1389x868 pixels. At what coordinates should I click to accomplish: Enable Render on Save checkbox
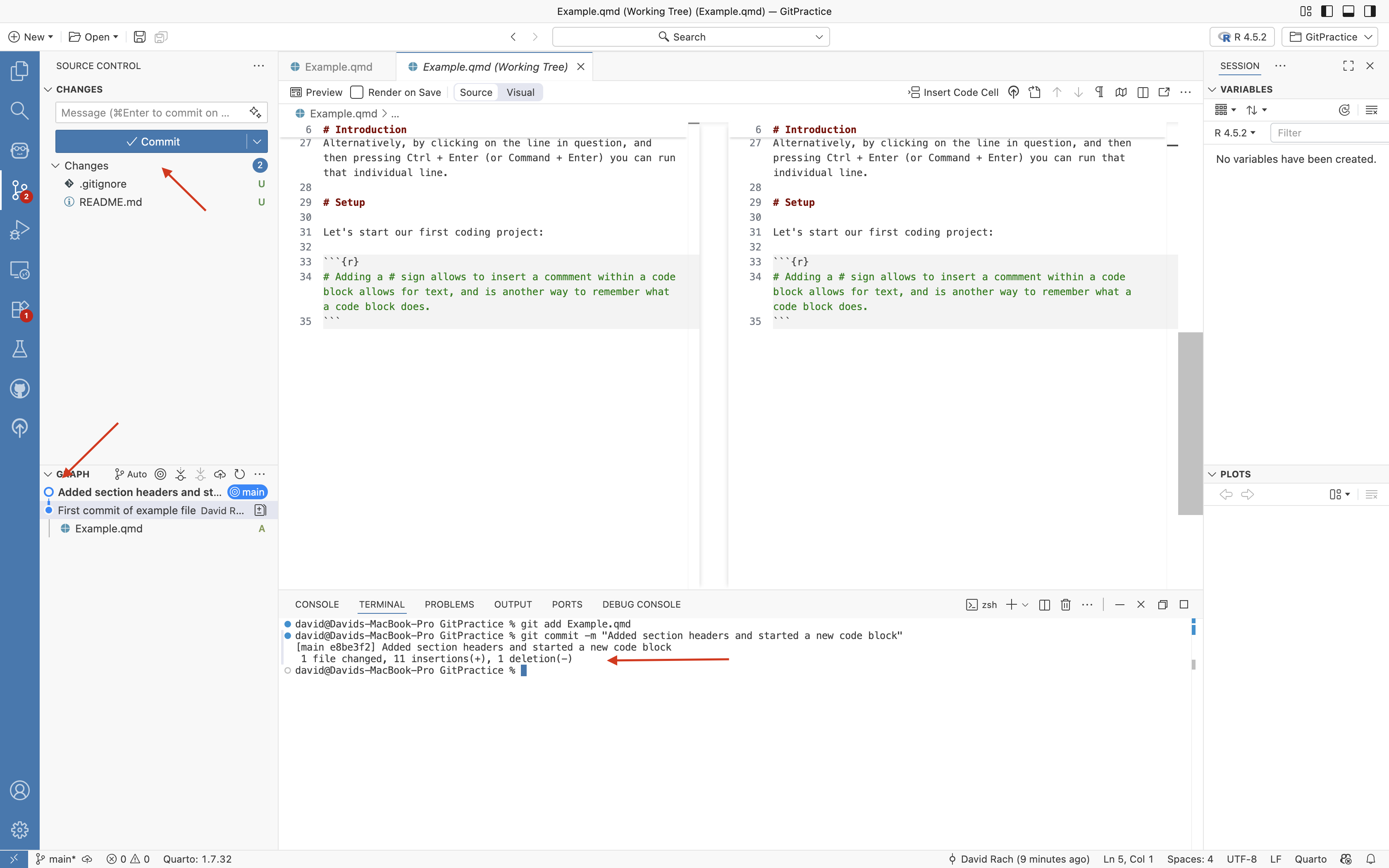click(356, 93)
